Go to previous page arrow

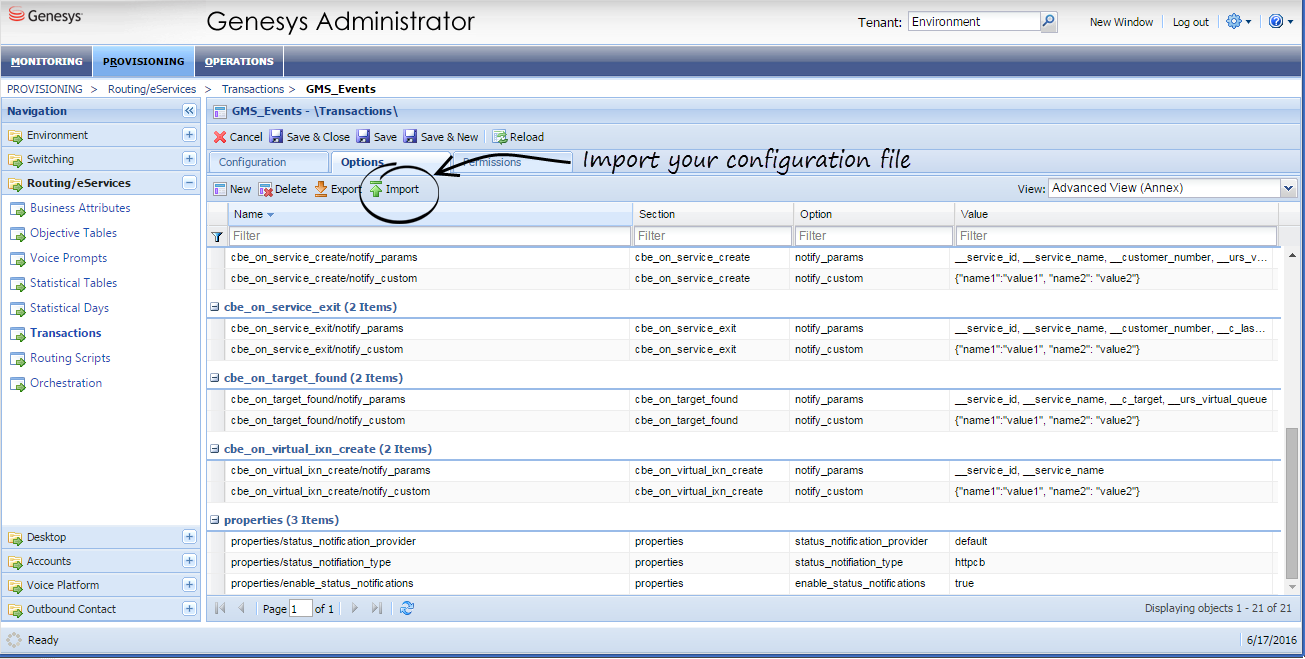pos(241,608)
